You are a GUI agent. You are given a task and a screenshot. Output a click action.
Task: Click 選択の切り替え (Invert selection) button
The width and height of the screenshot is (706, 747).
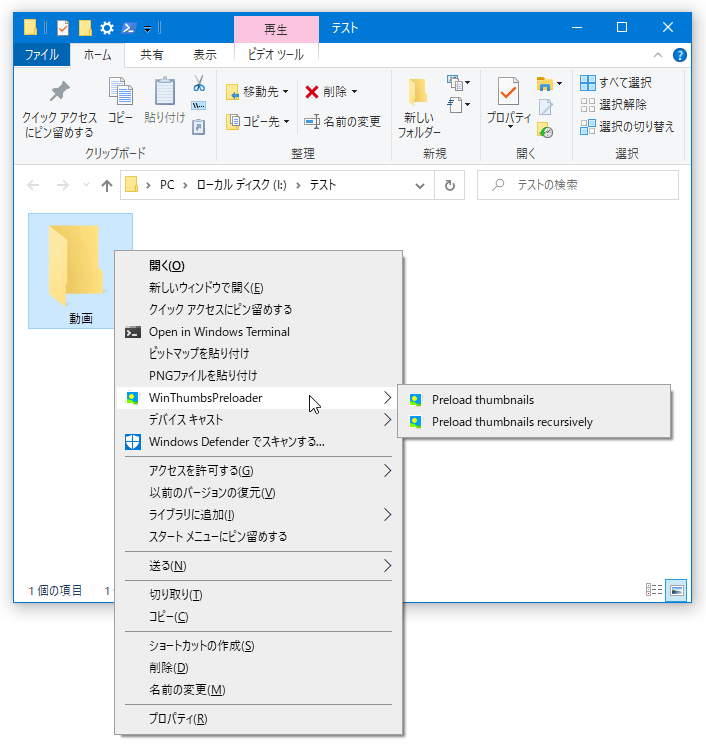tap(627, 127)
